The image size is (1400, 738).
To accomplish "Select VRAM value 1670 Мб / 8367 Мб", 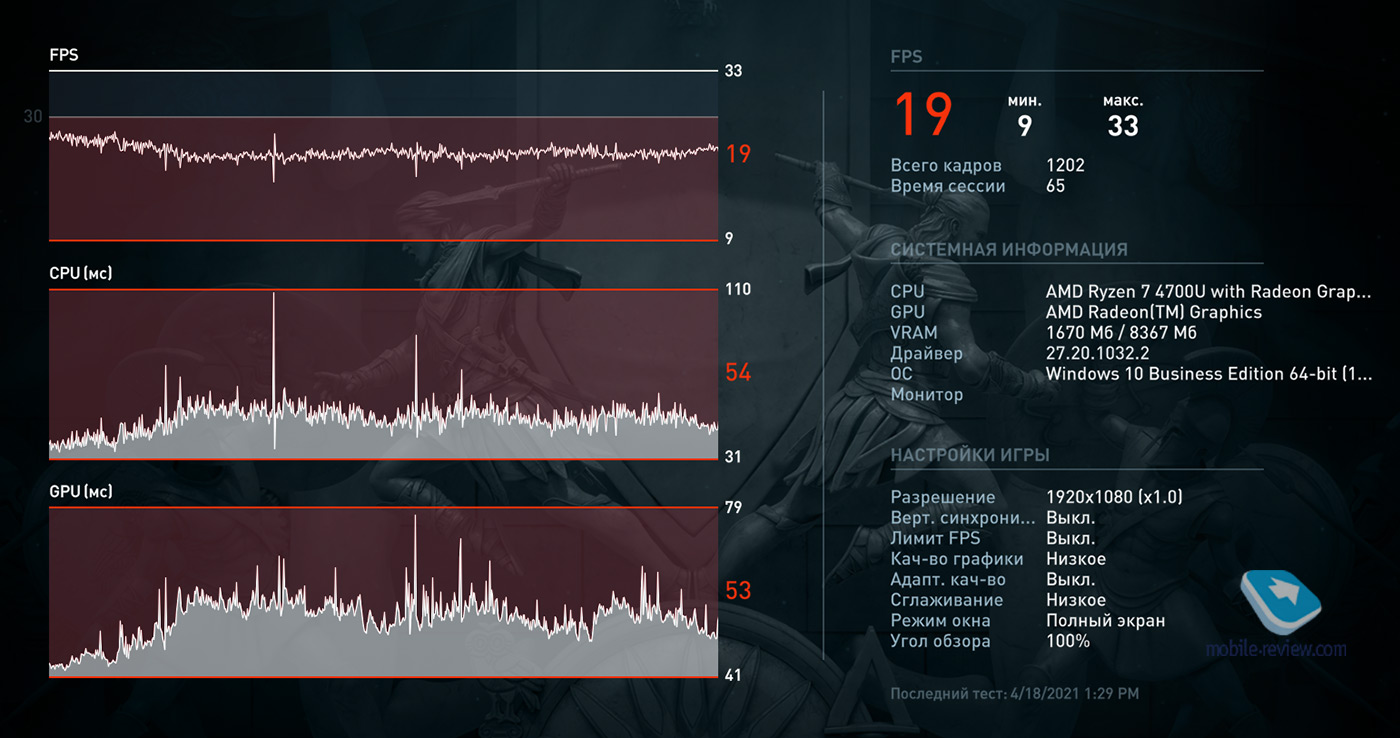I will point(1121,333).
